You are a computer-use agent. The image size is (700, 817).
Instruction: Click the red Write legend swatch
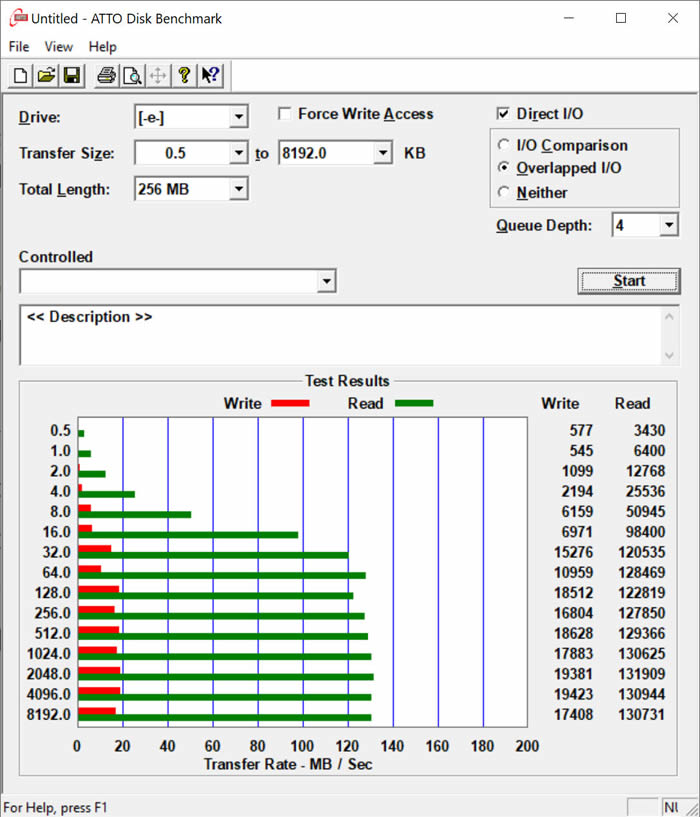pyautogui.click(x=290, y=403)
